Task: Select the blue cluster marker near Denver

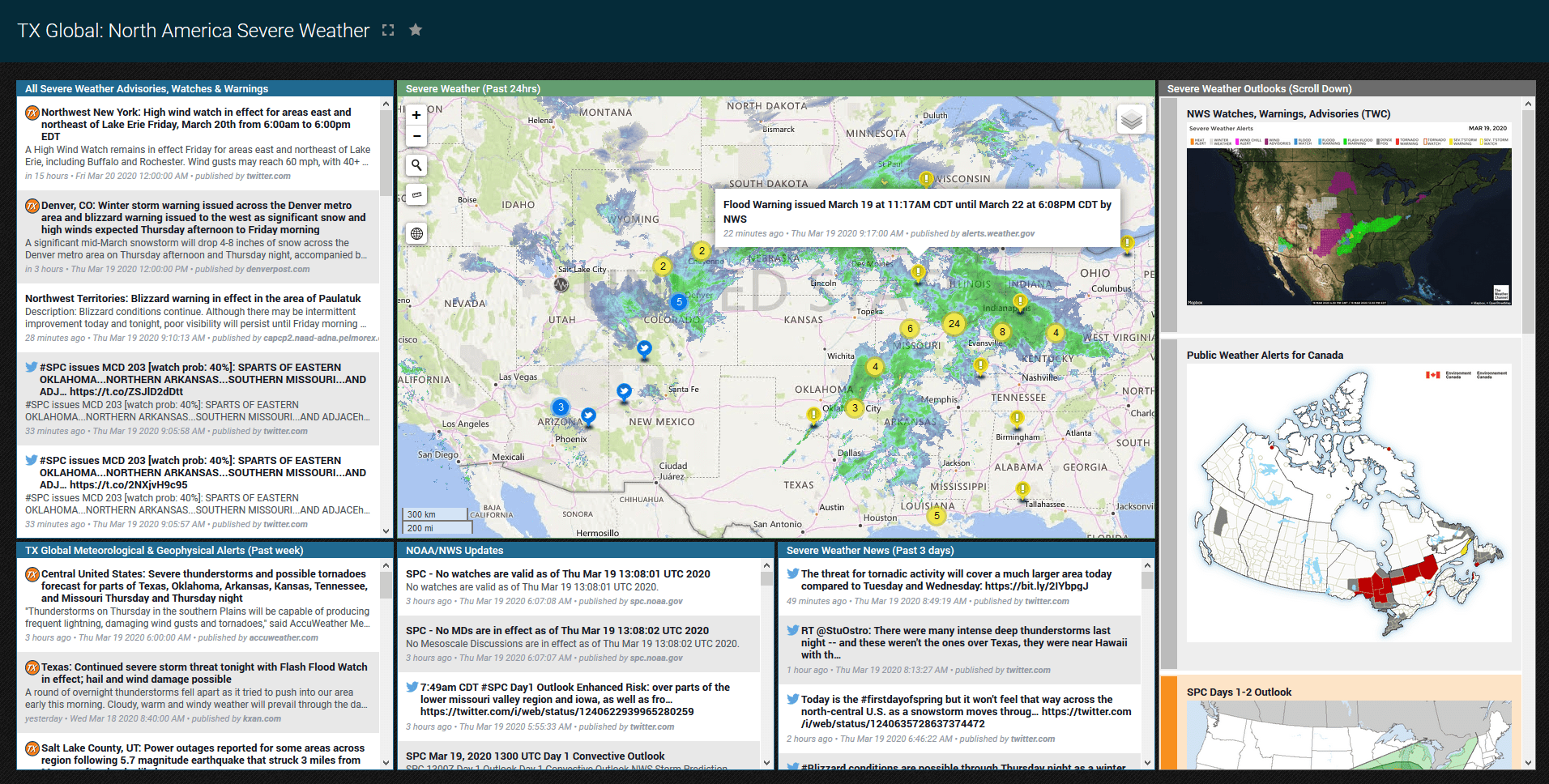Action: coord(679,302)
